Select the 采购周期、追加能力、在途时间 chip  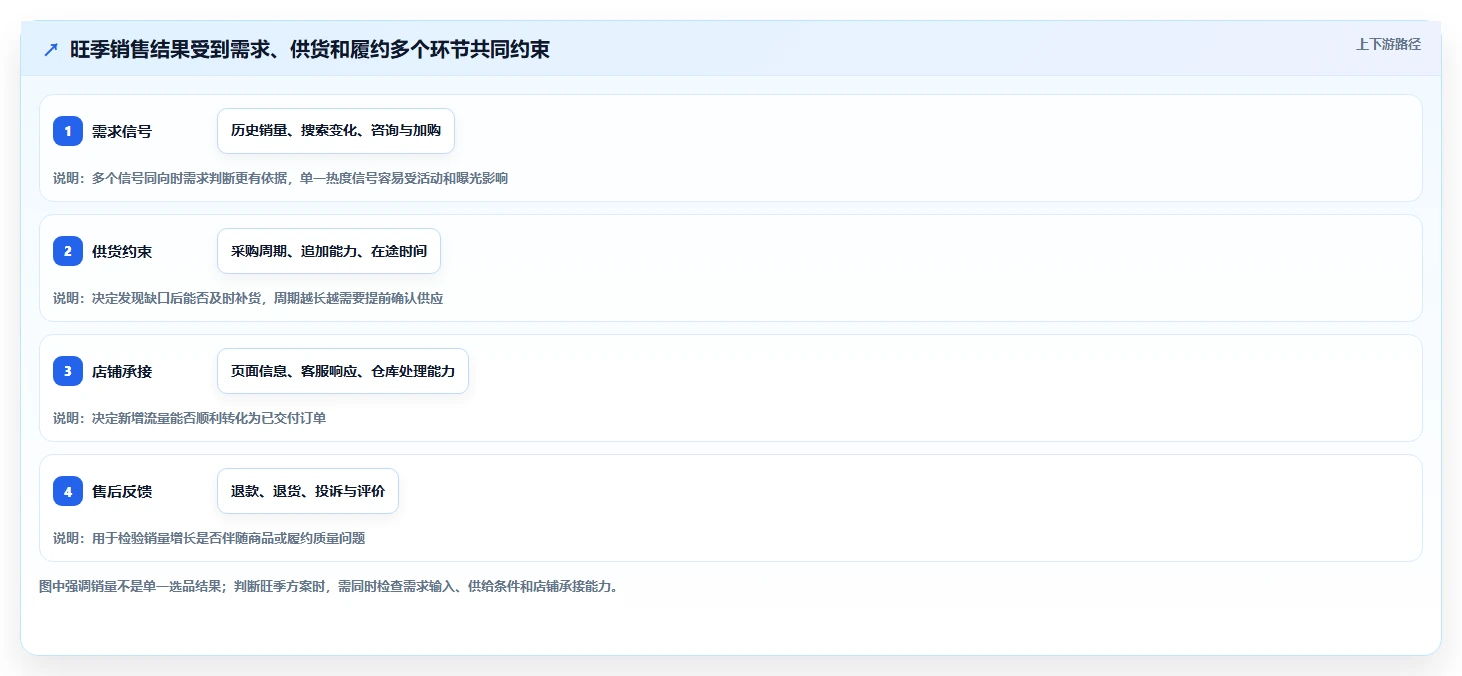329,251
